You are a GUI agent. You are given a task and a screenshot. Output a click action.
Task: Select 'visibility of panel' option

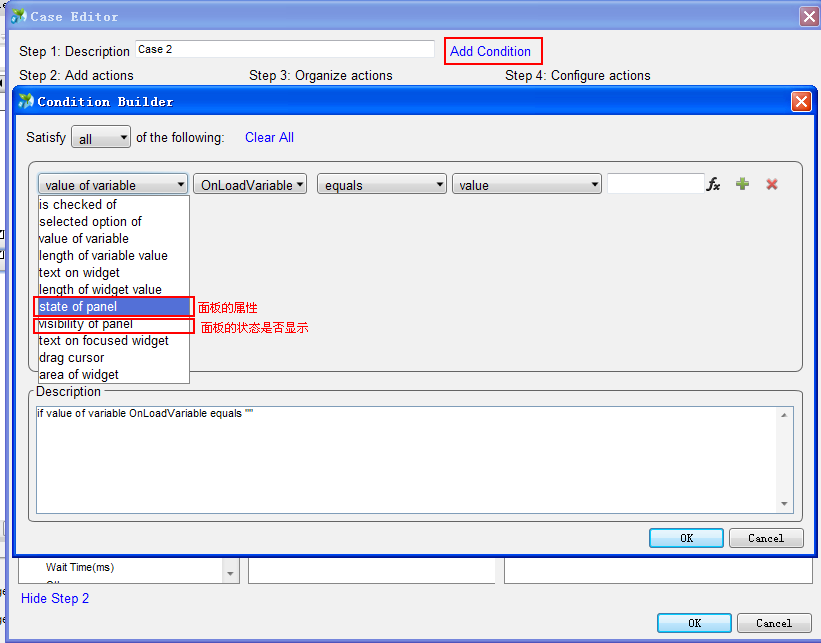click(114, 324)
